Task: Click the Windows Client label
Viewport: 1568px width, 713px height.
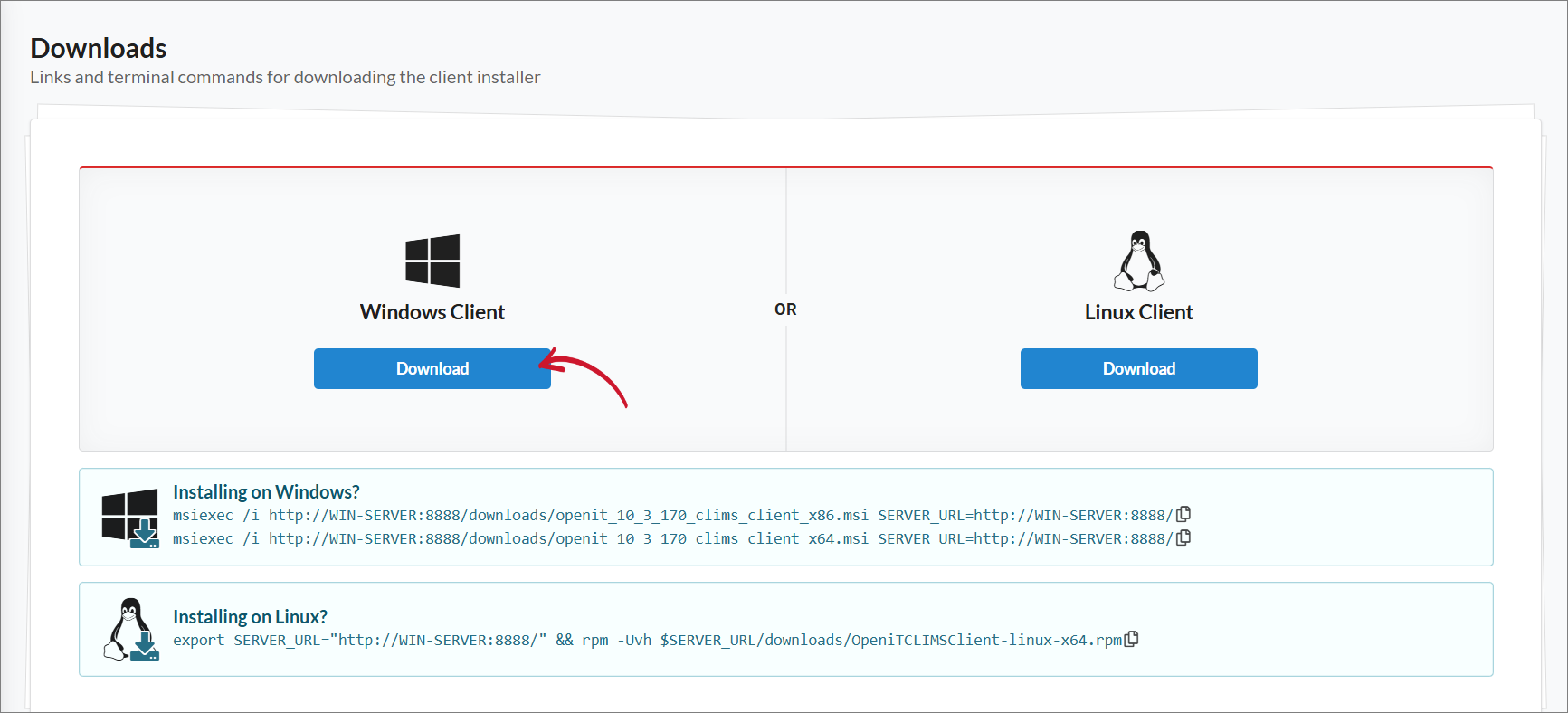Action: point(432,312)
